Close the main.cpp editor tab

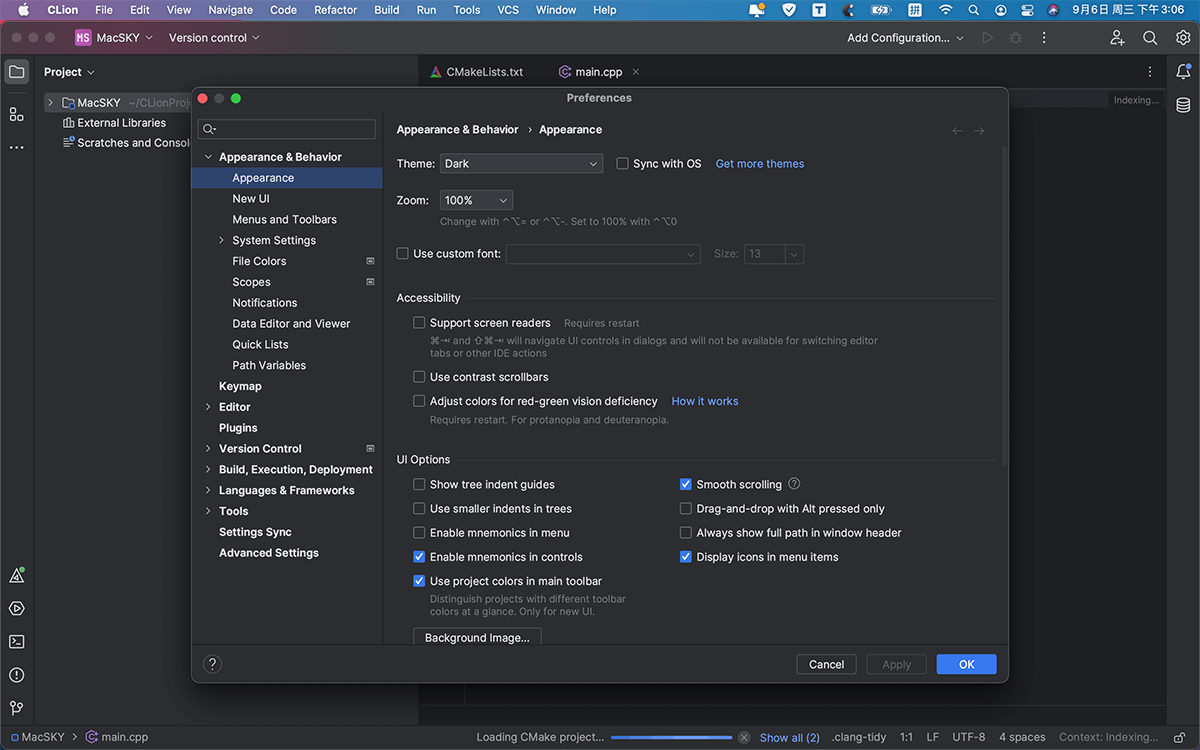click(636, 72)
